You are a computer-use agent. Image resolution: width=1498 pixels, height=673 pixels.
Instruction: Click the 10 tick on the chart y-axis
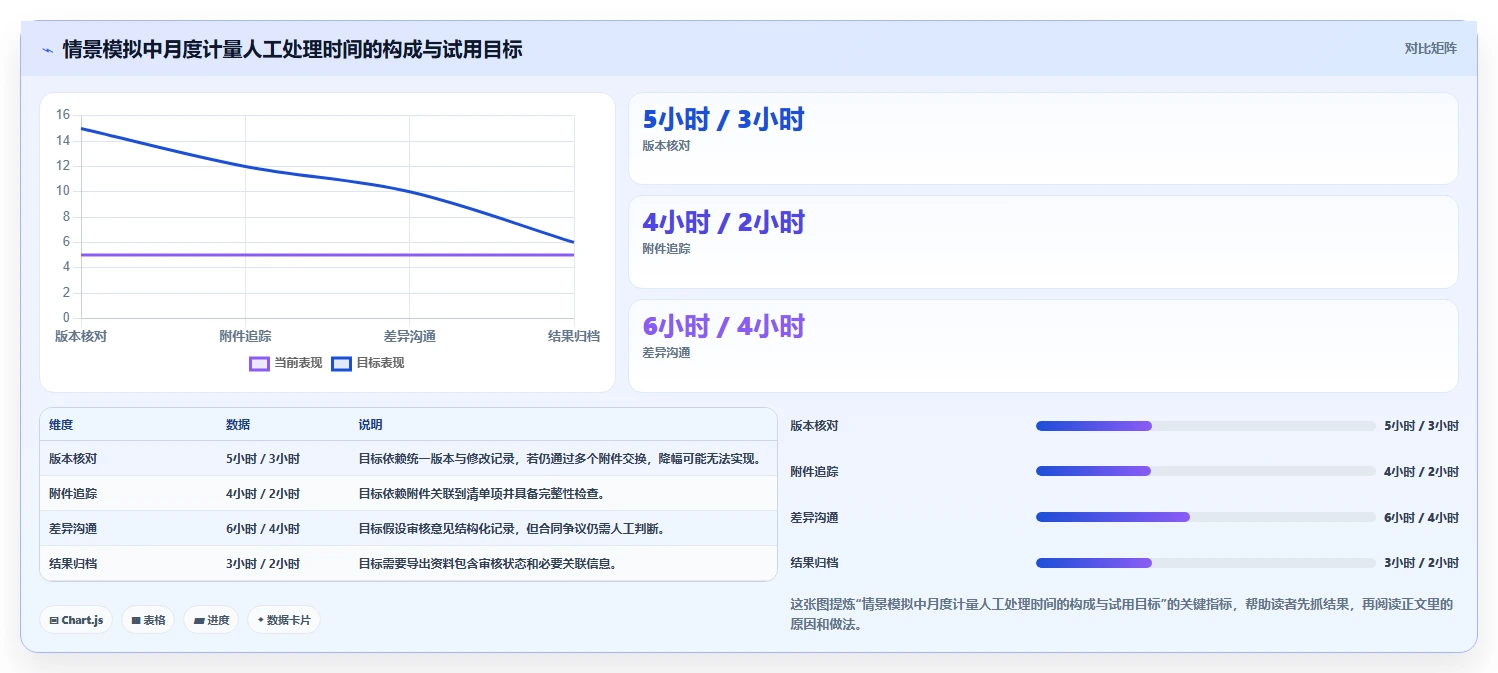point(63,191)
